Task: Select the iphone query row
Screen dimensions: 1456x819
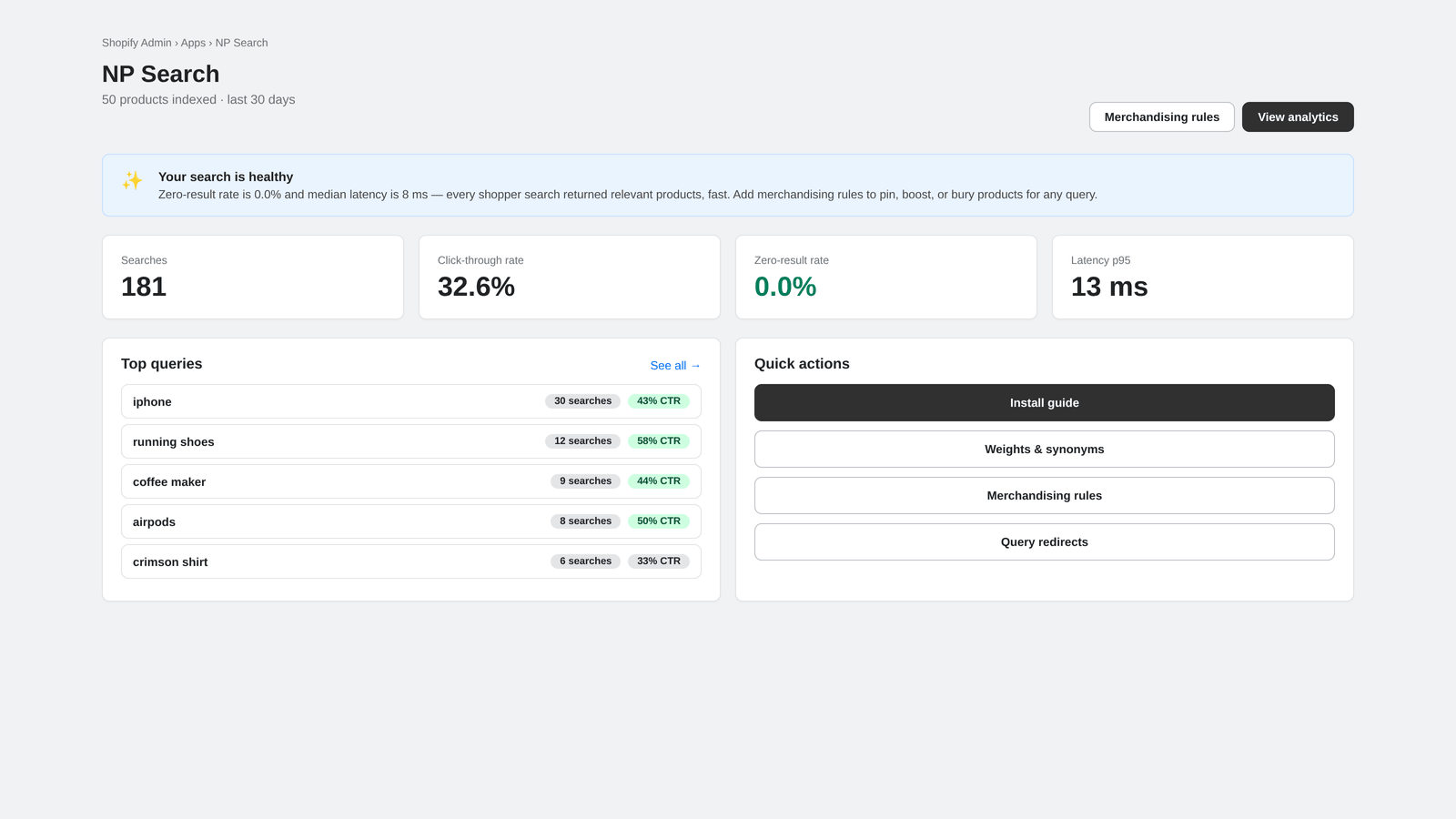Action: pyautogui.click(x=411, y=401)
